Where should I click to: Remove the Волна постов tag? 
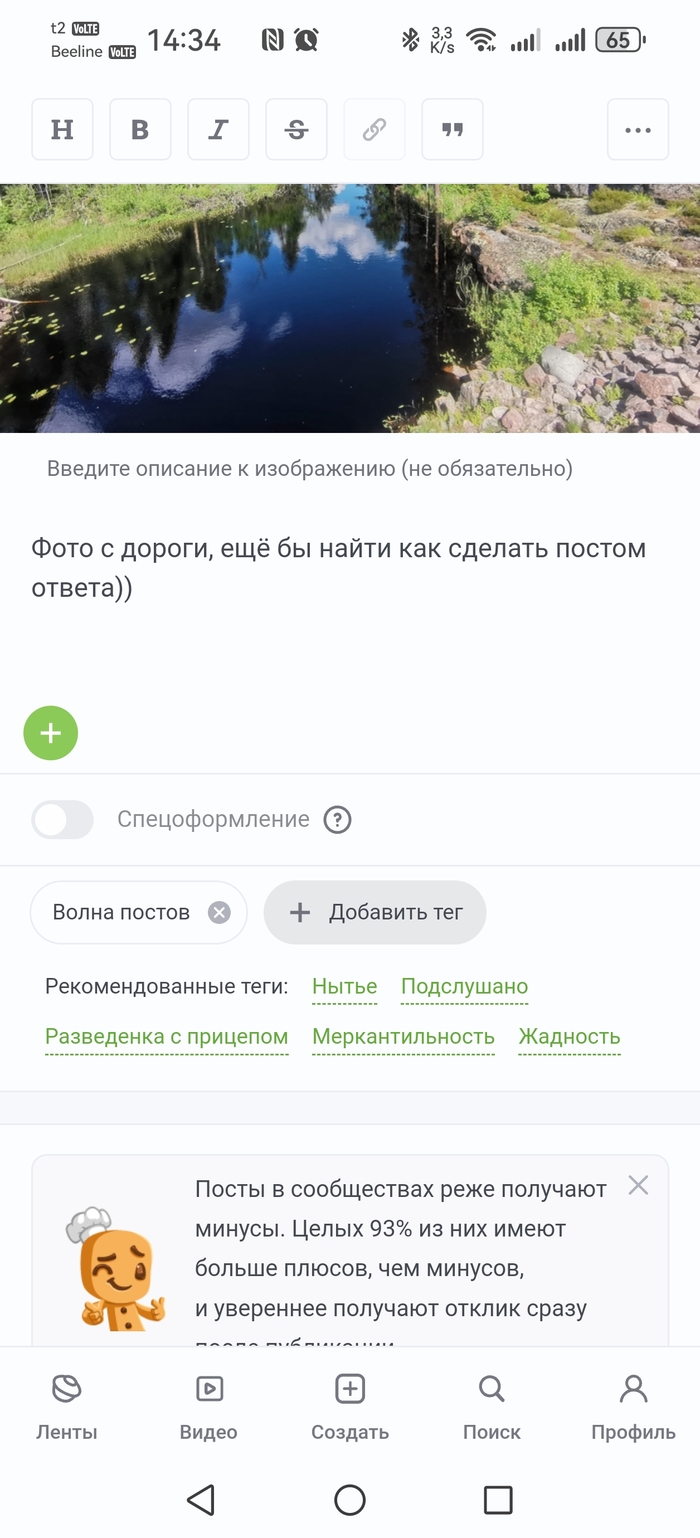point(219,912)
